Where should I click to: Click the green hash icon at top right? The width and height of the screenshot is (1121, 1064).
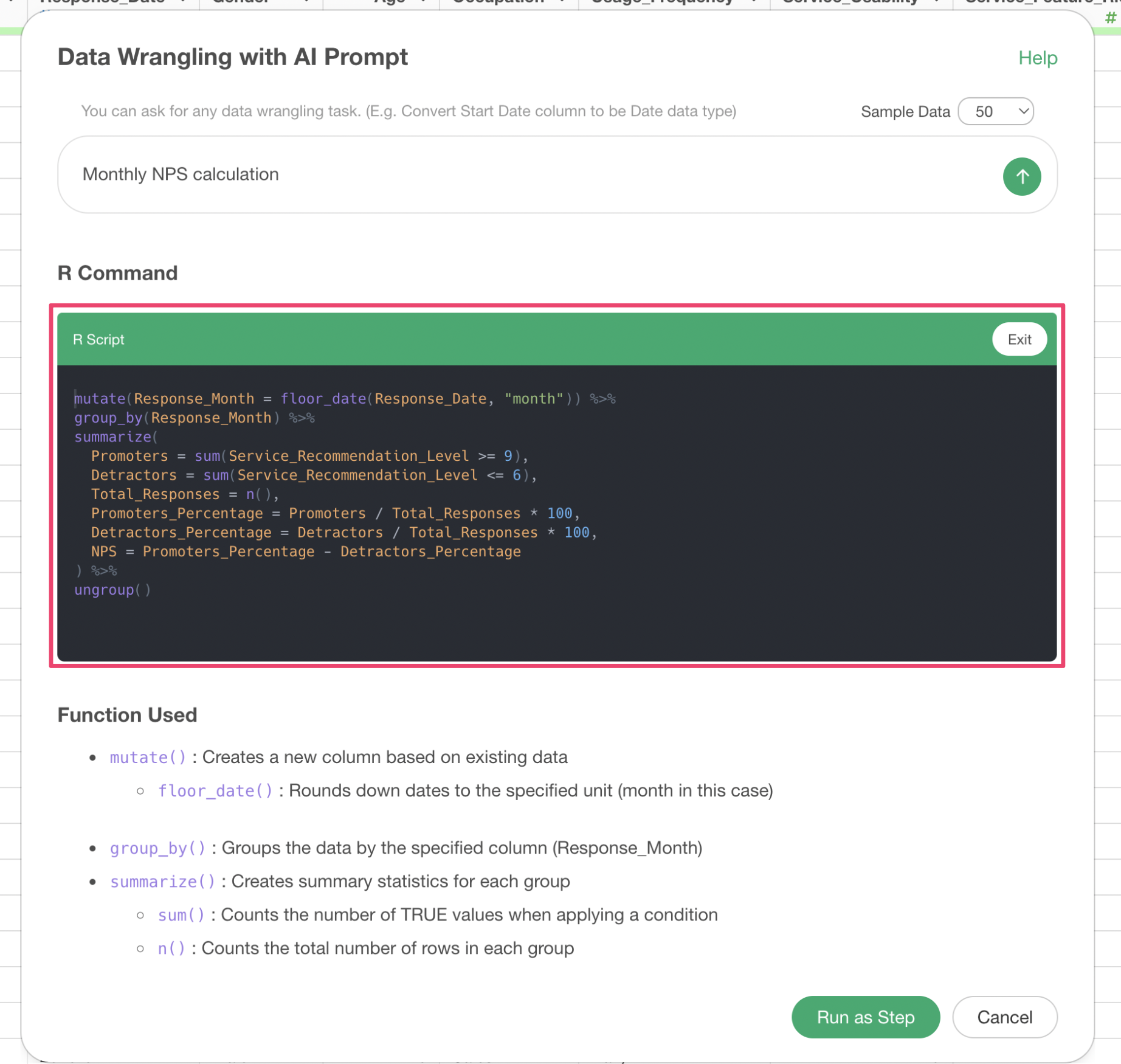[1110, 18]
